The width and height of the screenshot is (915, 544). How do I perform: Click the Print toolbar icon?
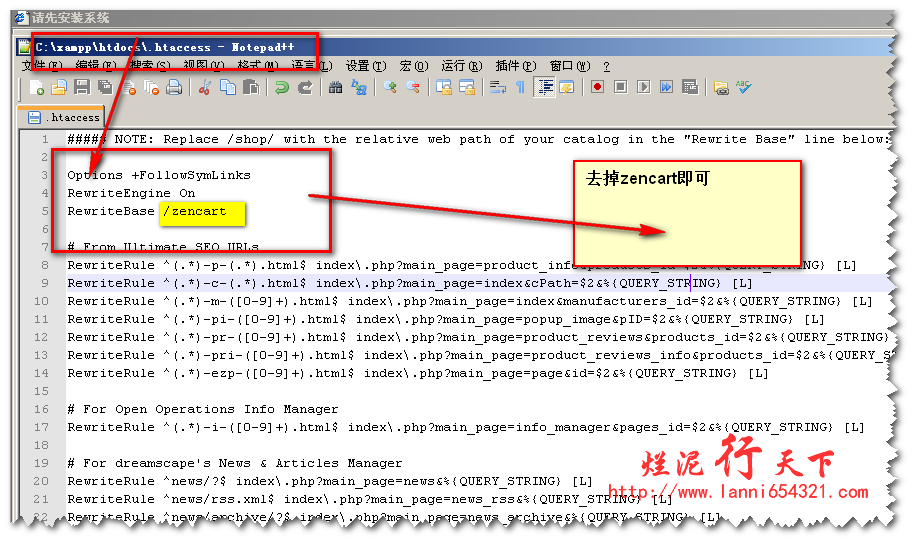(174, 88)
